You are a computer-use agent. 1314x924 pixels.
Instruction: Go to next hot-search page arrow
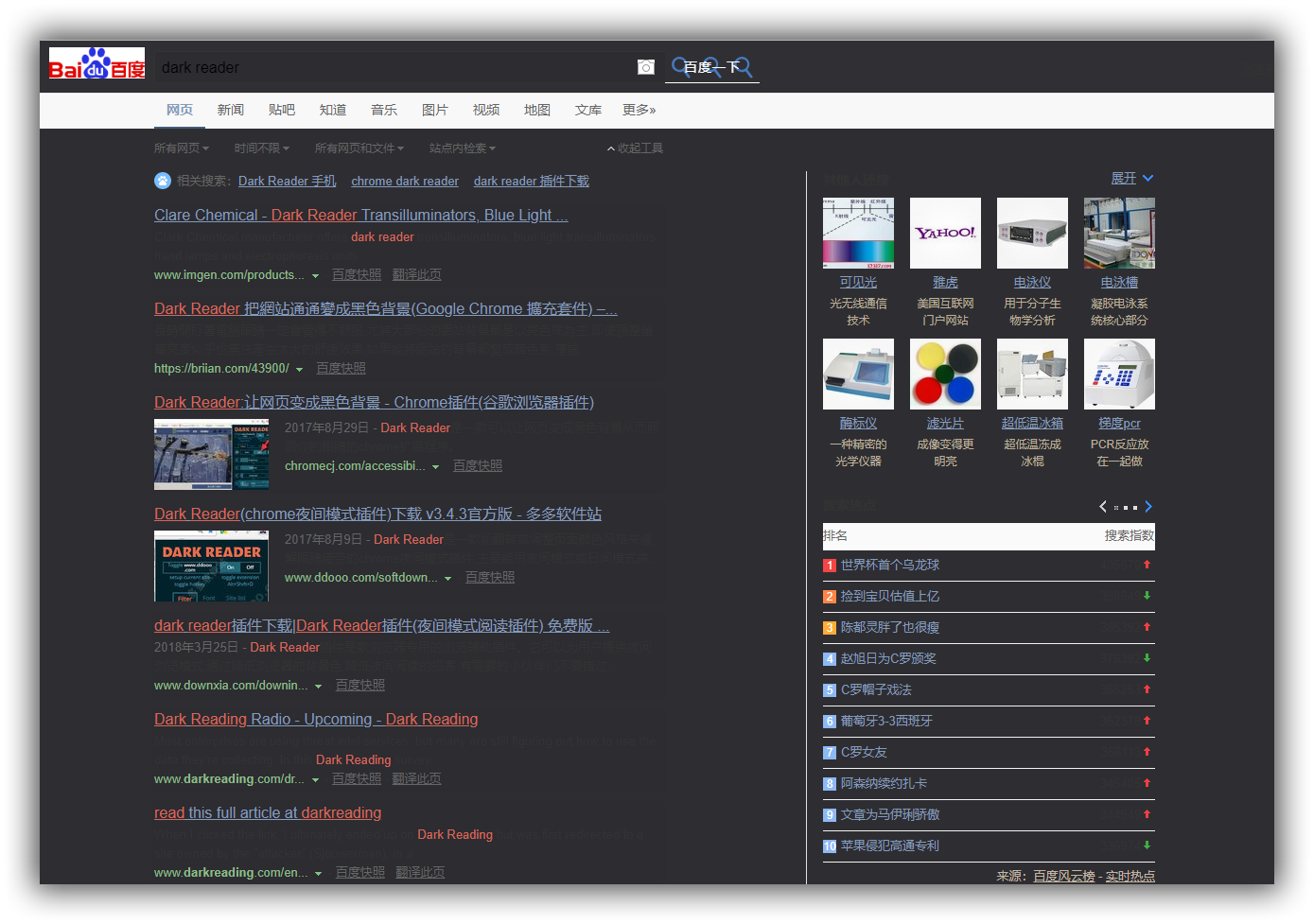point(1148,507)
